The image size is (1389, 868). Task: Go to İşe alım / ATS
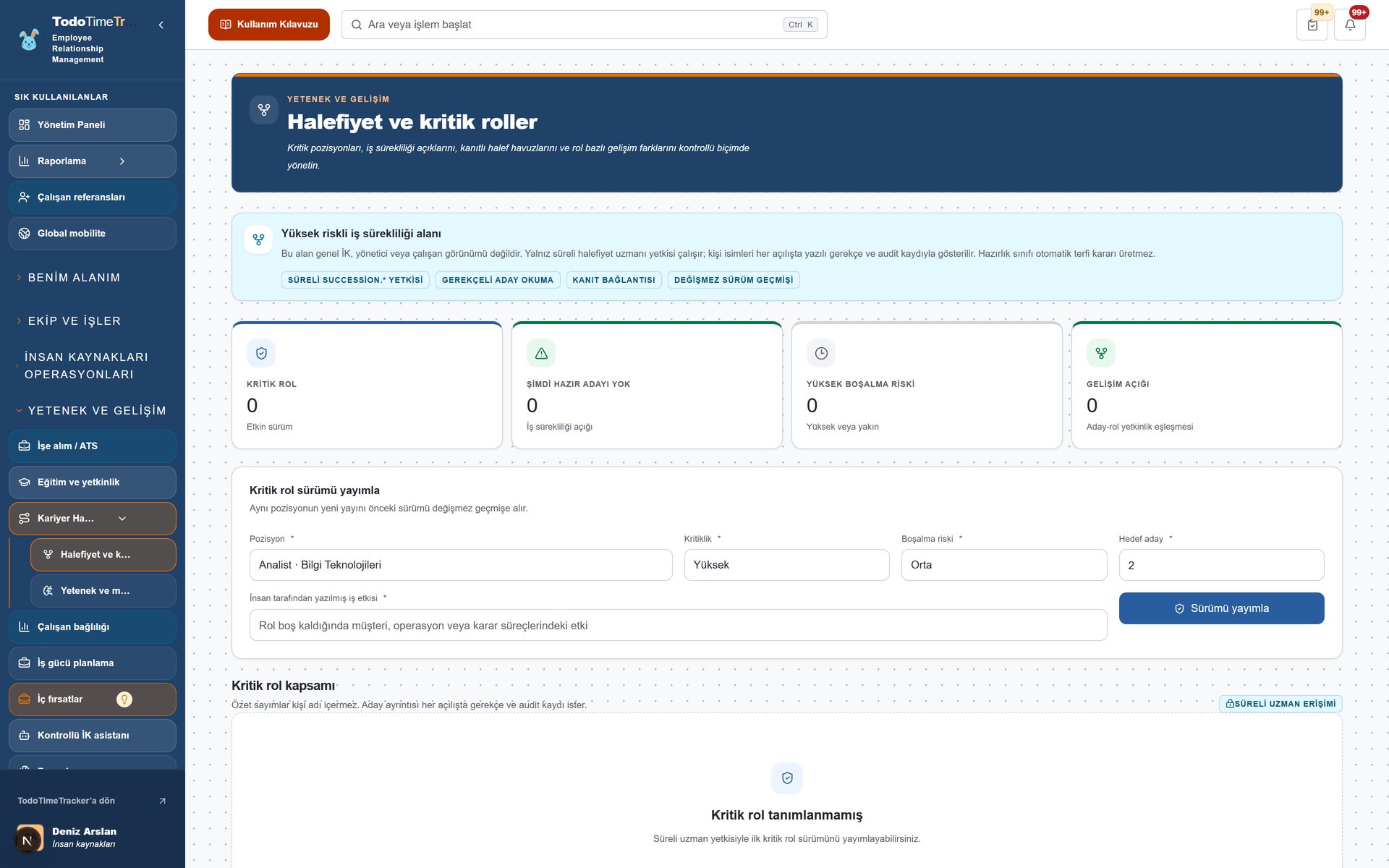[x=93, y=446]
